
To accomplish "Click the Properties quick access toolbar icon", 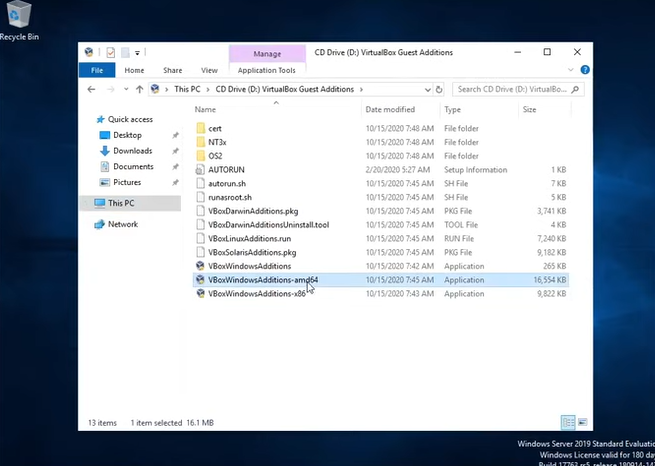I will (111, 52).
